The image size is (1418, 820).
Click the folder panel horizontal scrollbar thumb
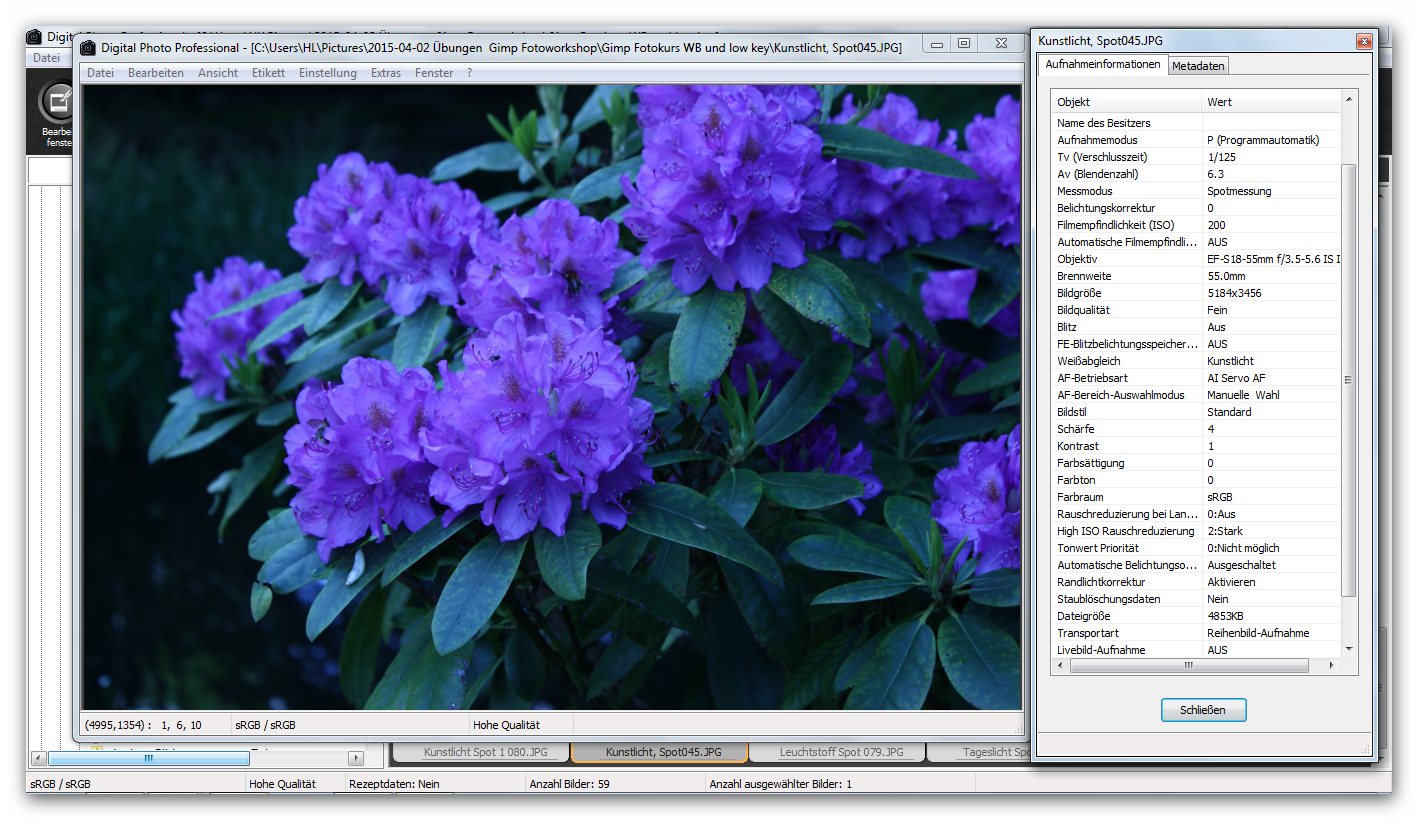click(x=148, y=758)
